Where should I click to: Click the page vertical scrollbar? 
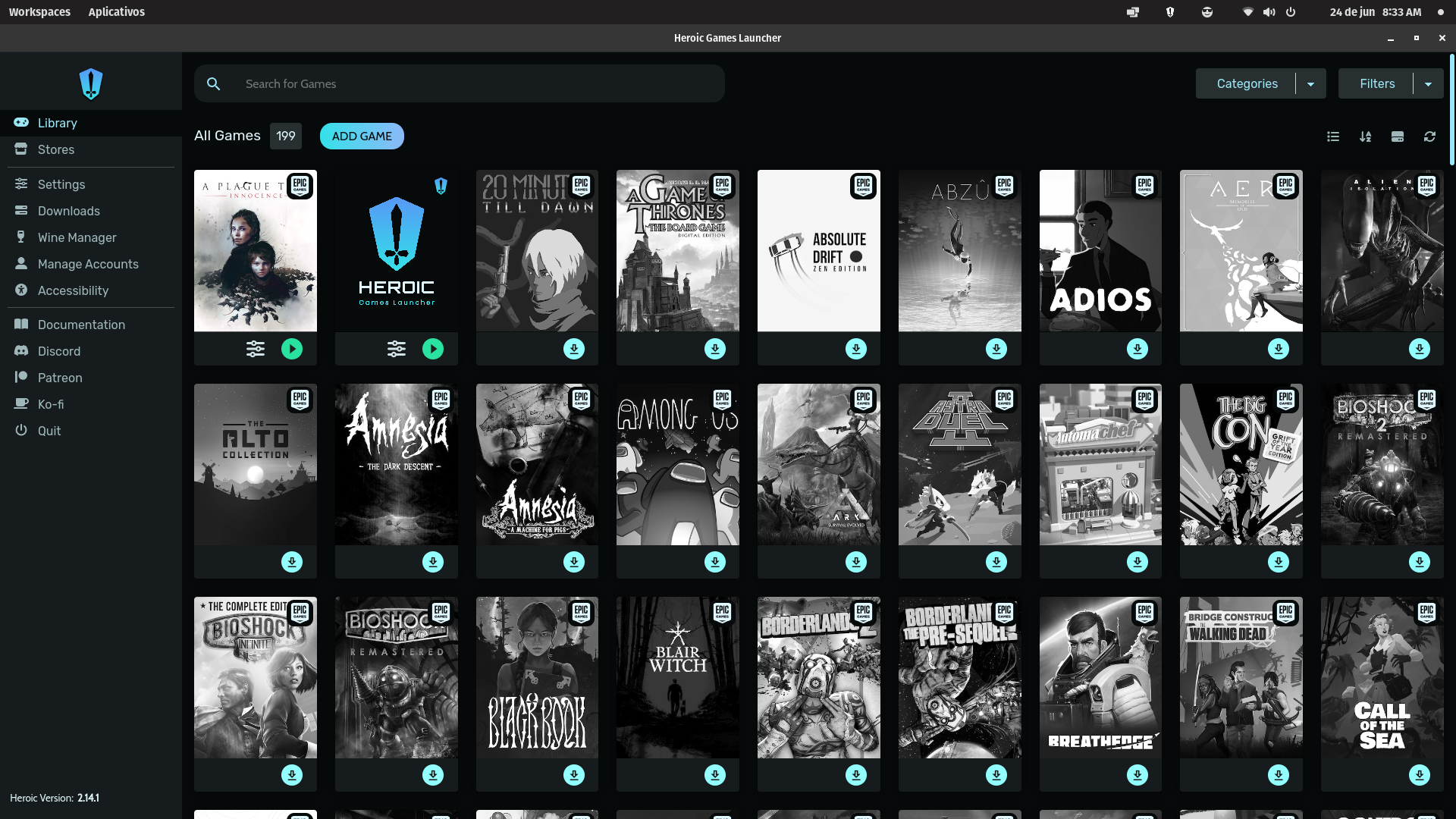1451,110
